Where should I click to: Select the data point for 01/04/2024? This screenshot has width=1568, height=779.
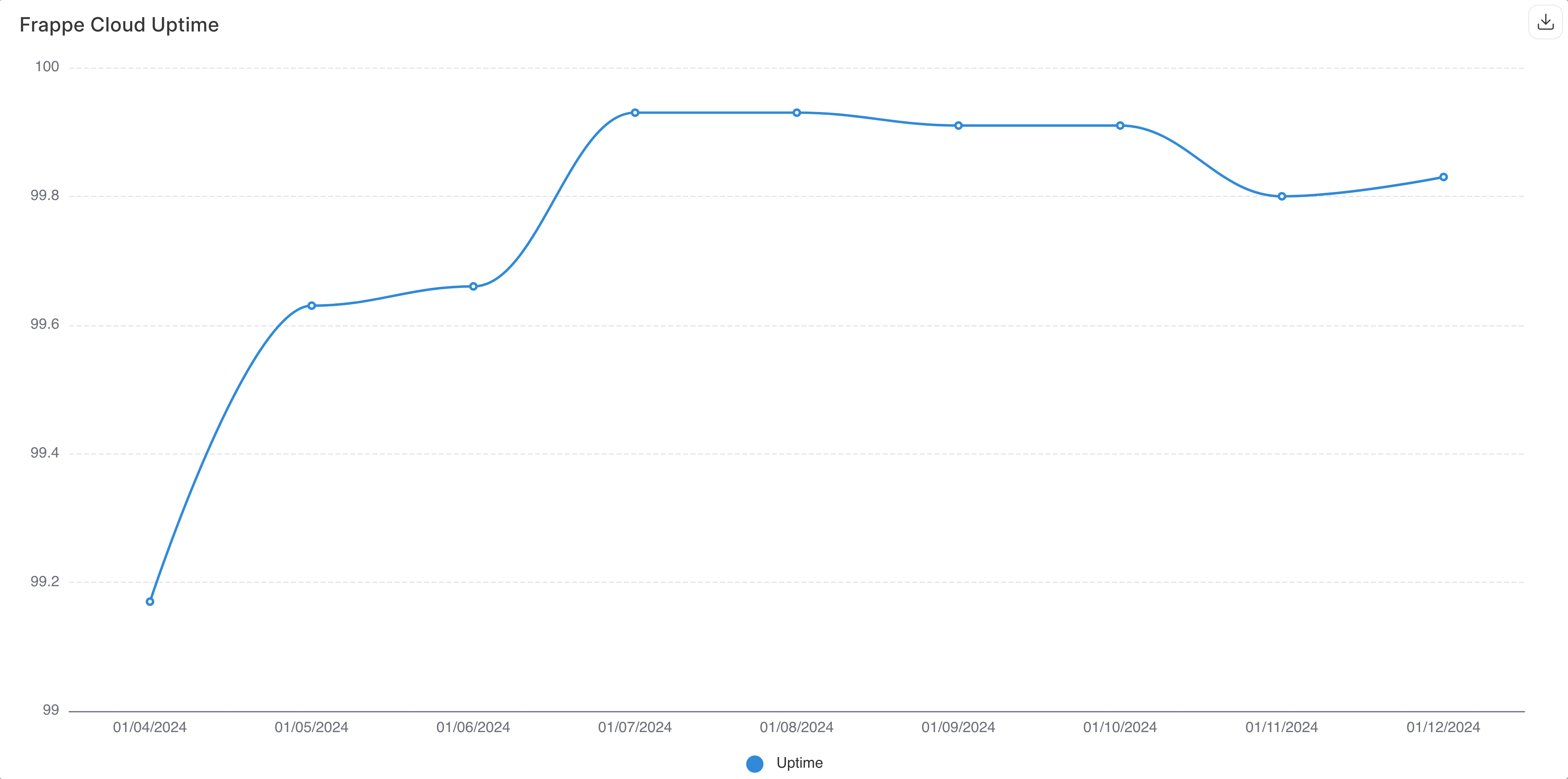pyautogui.click(x=150, y=601)
